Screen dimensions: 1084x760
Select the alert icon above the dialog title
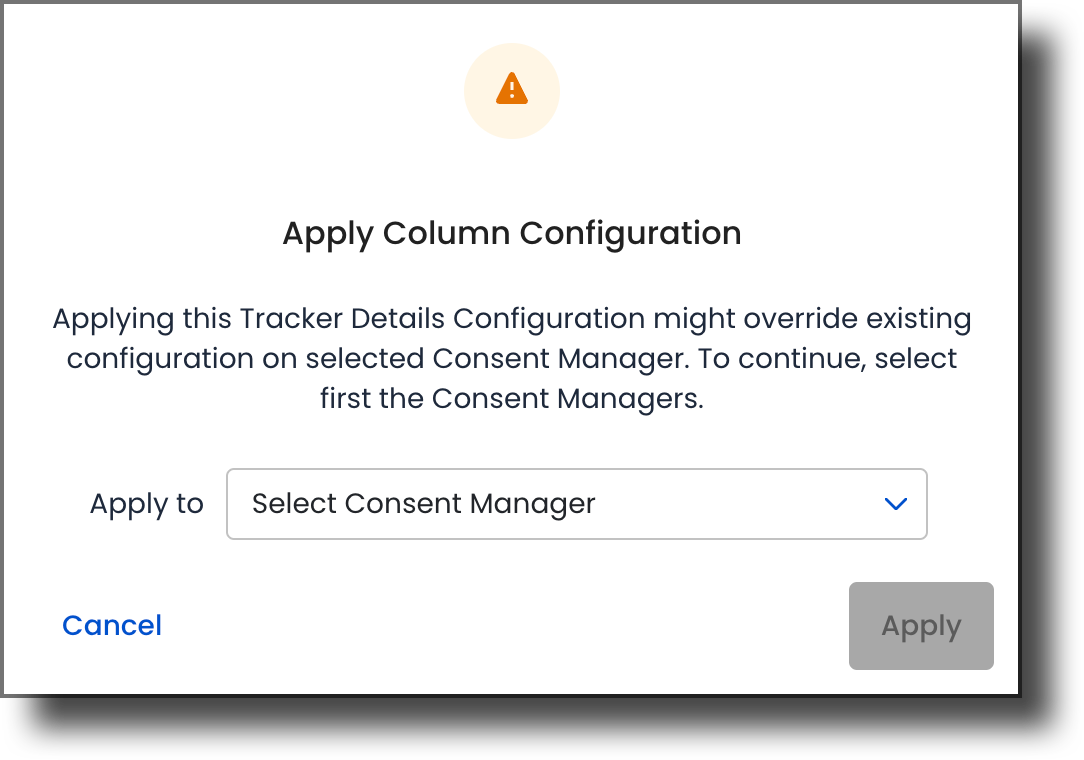pyautogui.click(x=512, y=90)
